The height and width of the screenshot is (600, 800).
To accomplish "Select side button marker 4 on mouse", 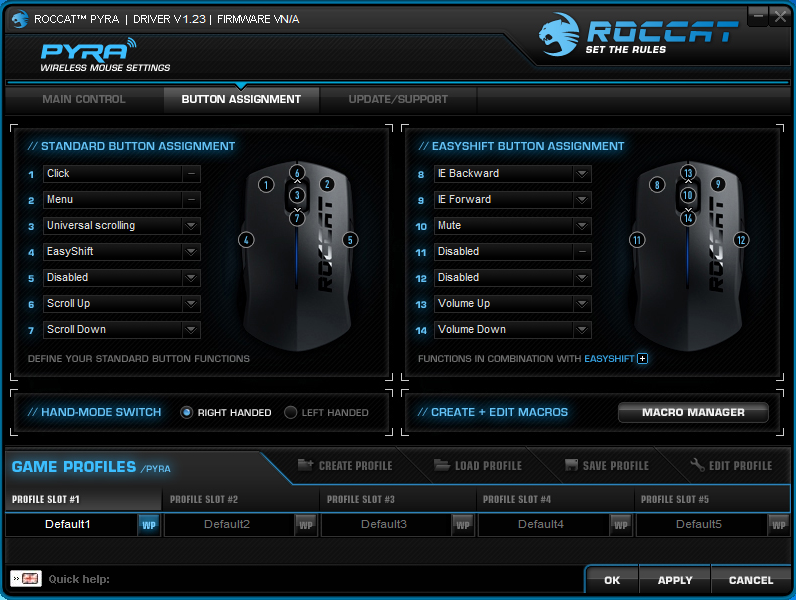I will tap(246, 240).
